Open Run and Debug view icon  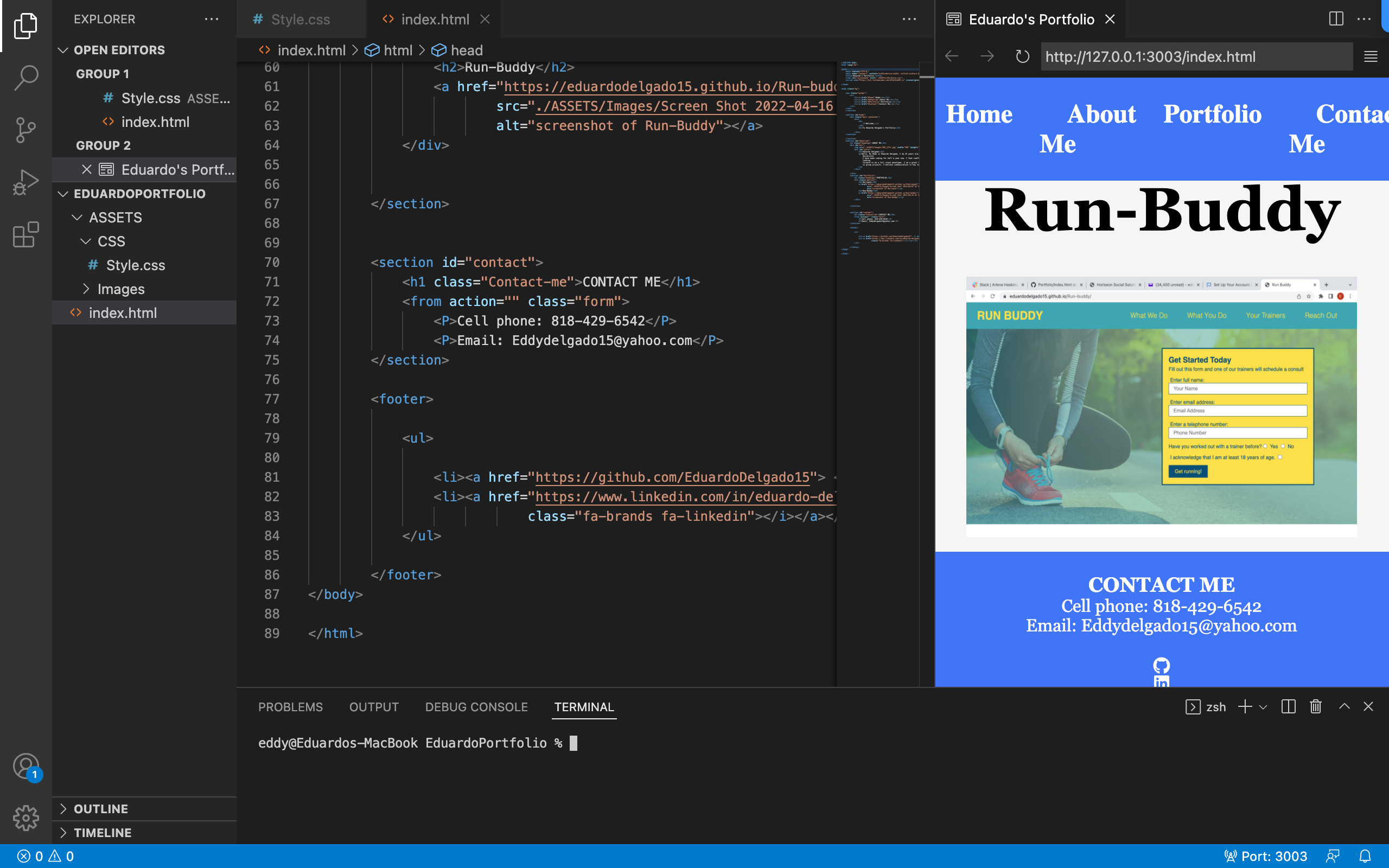coord(26,182)
